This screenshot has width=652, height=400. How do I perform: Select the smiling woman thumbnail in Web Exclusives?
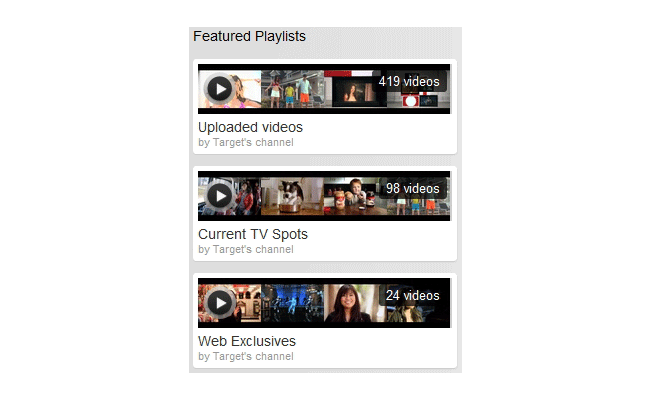pyautogui.click(x=355, y=303)
